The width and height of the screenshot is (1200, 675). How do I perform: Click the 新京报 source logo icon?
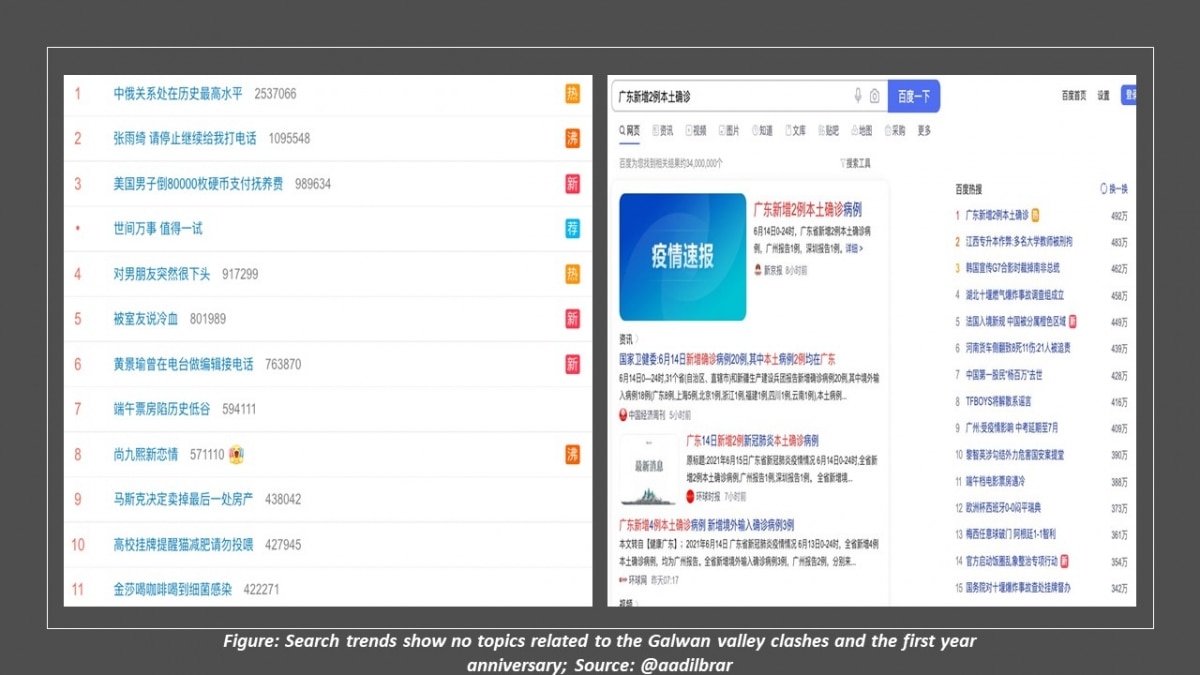click(758, 270)
